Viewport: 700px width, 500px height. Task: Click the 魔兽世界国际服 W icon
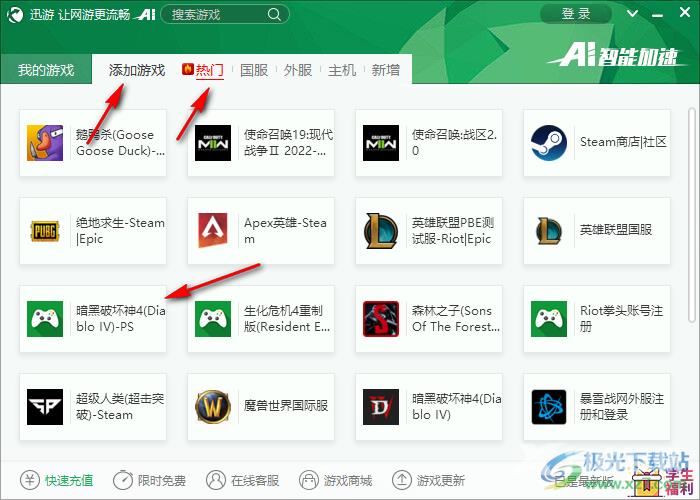(213, 407)
